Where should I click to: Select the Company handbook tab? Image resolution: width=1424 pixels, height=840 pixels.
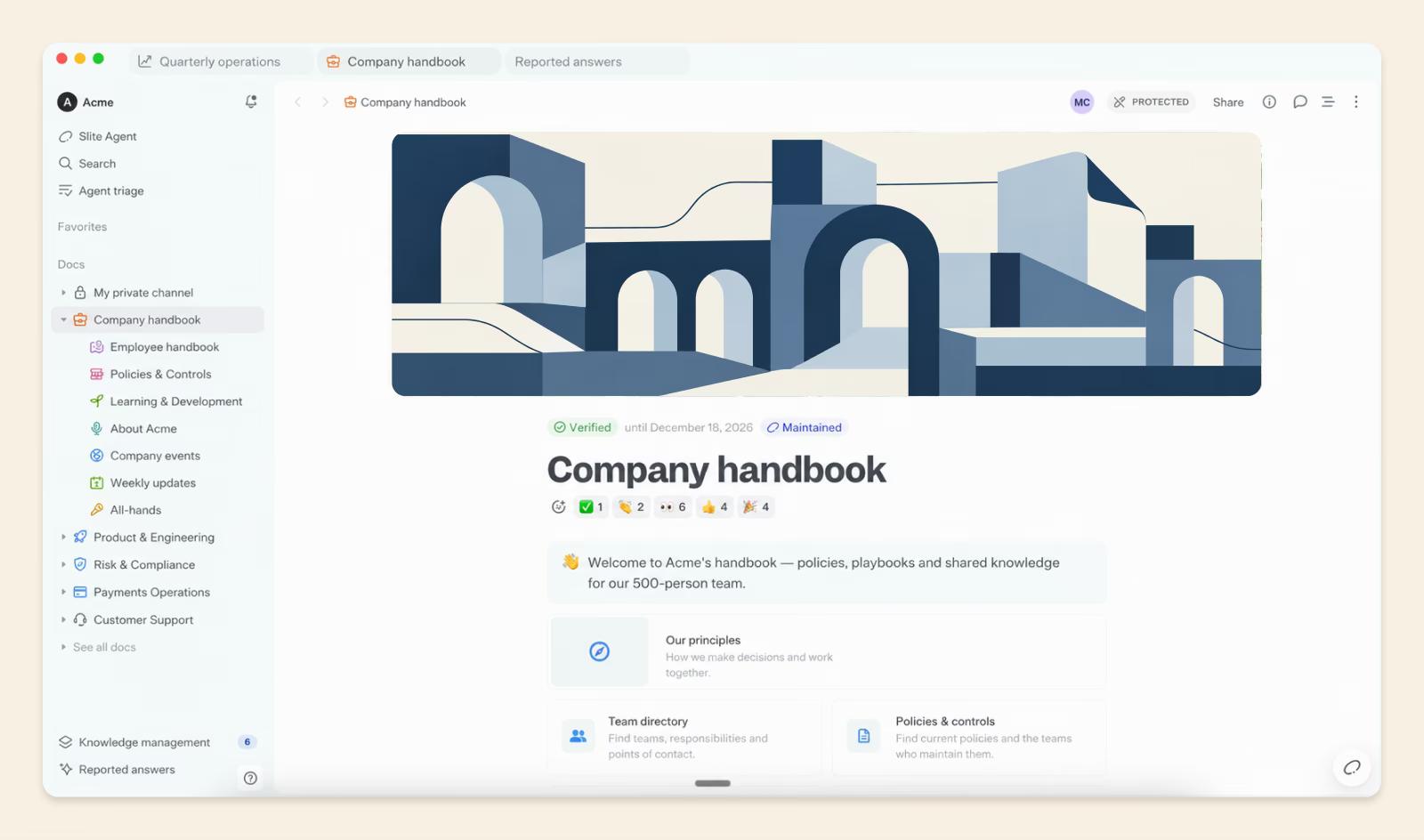408,61
